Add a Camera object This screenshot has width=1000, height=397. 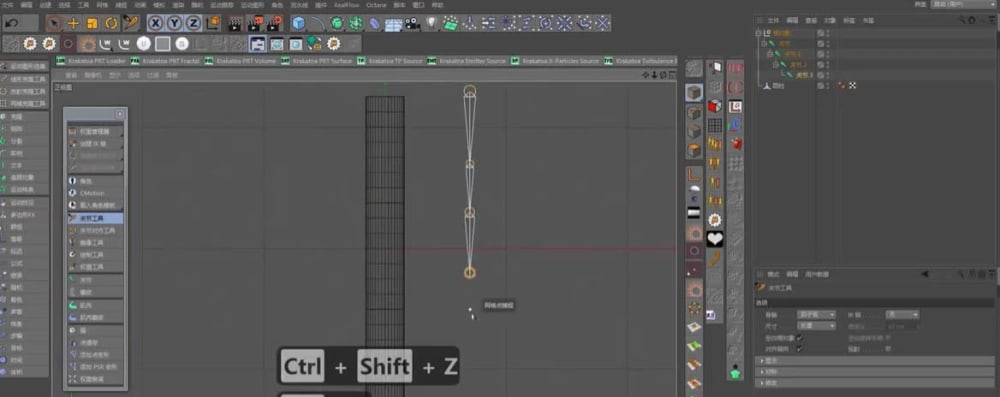pyautogui.click(x=413, y=24)
